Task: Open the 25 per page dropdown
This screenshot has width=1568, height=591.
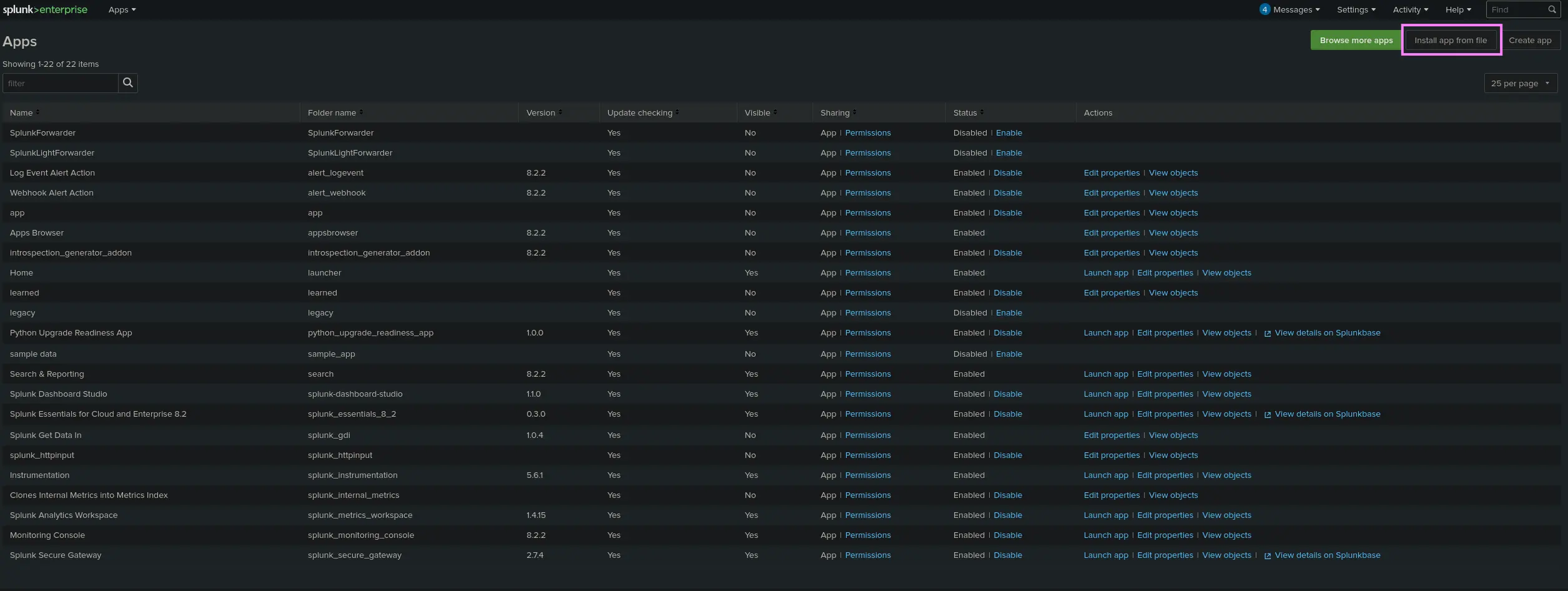Action: coord(1520,83)
